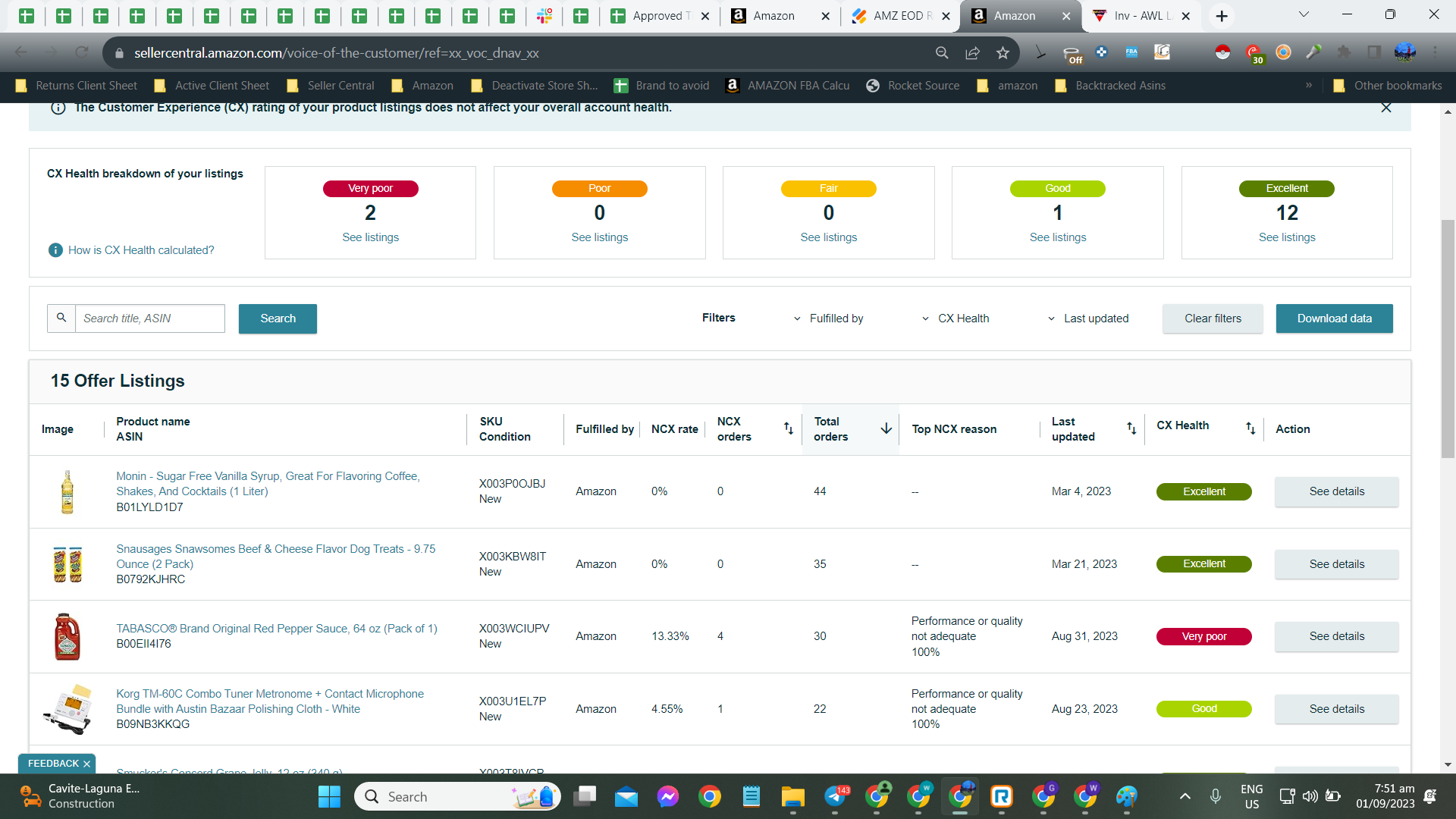Click the Monin syrup bottle thumbnail

[67, 491]
